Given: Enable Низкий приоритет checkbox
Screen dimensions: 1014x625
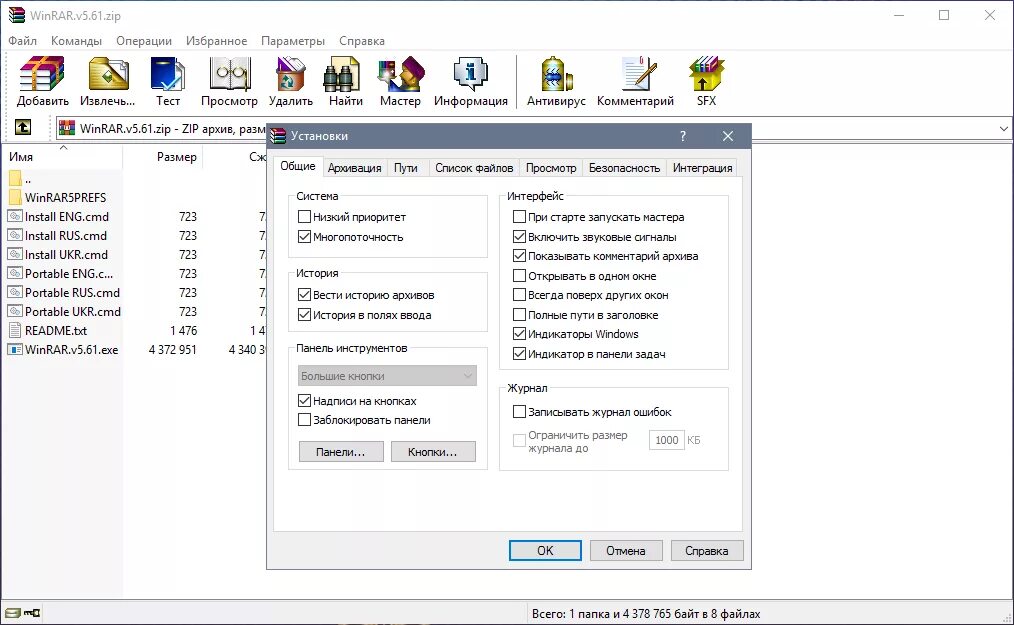Looking at the screenshot, I should click(305, 217).
